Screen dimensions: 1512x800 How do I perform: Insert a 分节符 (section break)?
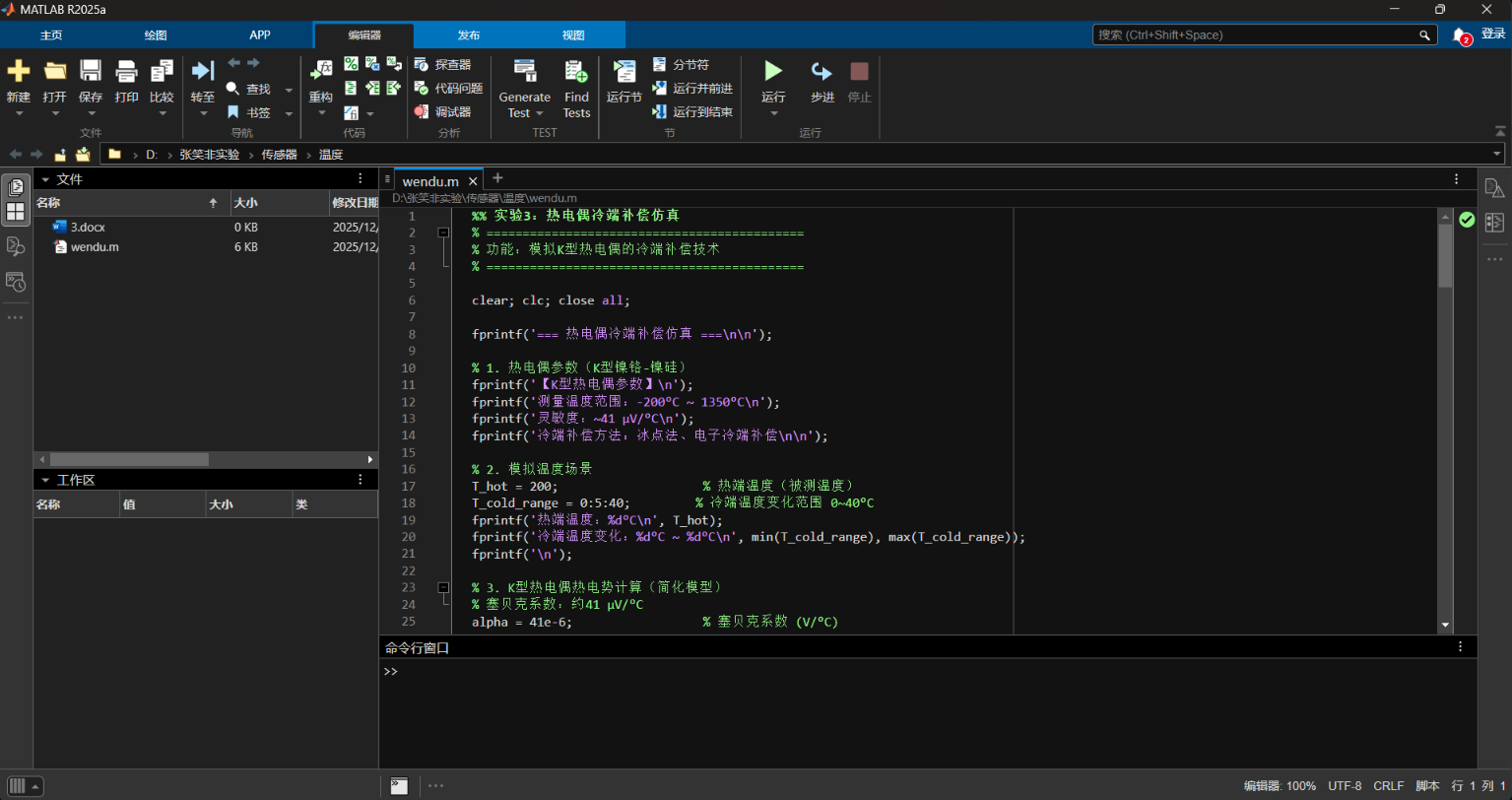681,64
